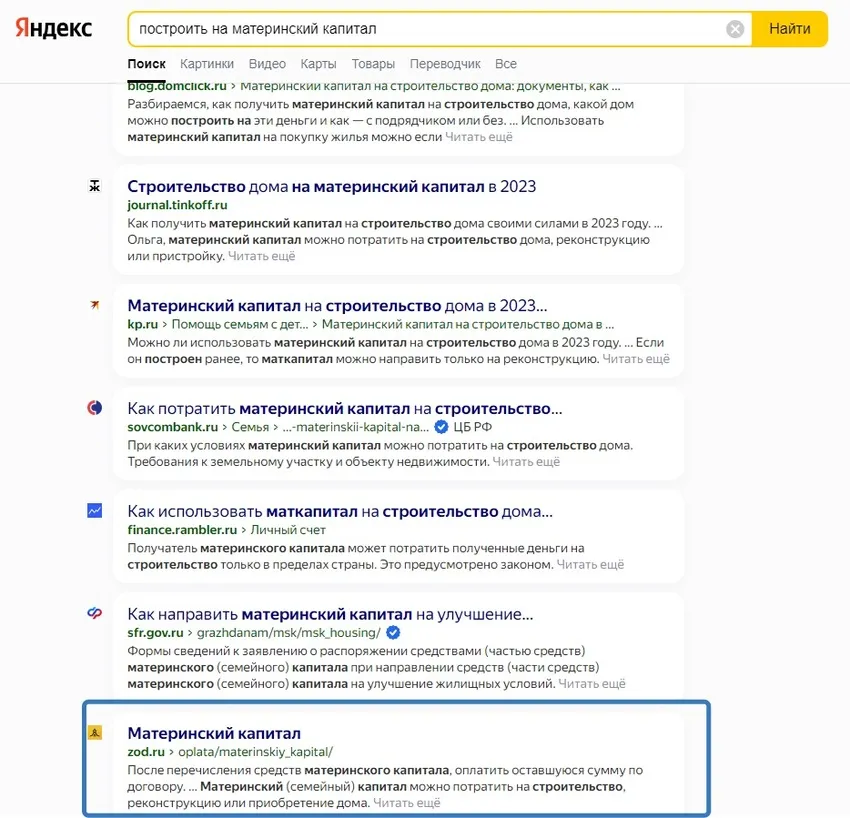Clear the search field via the X icon
The height and width of the screenshot is (818, 850).
pos(736,29)
